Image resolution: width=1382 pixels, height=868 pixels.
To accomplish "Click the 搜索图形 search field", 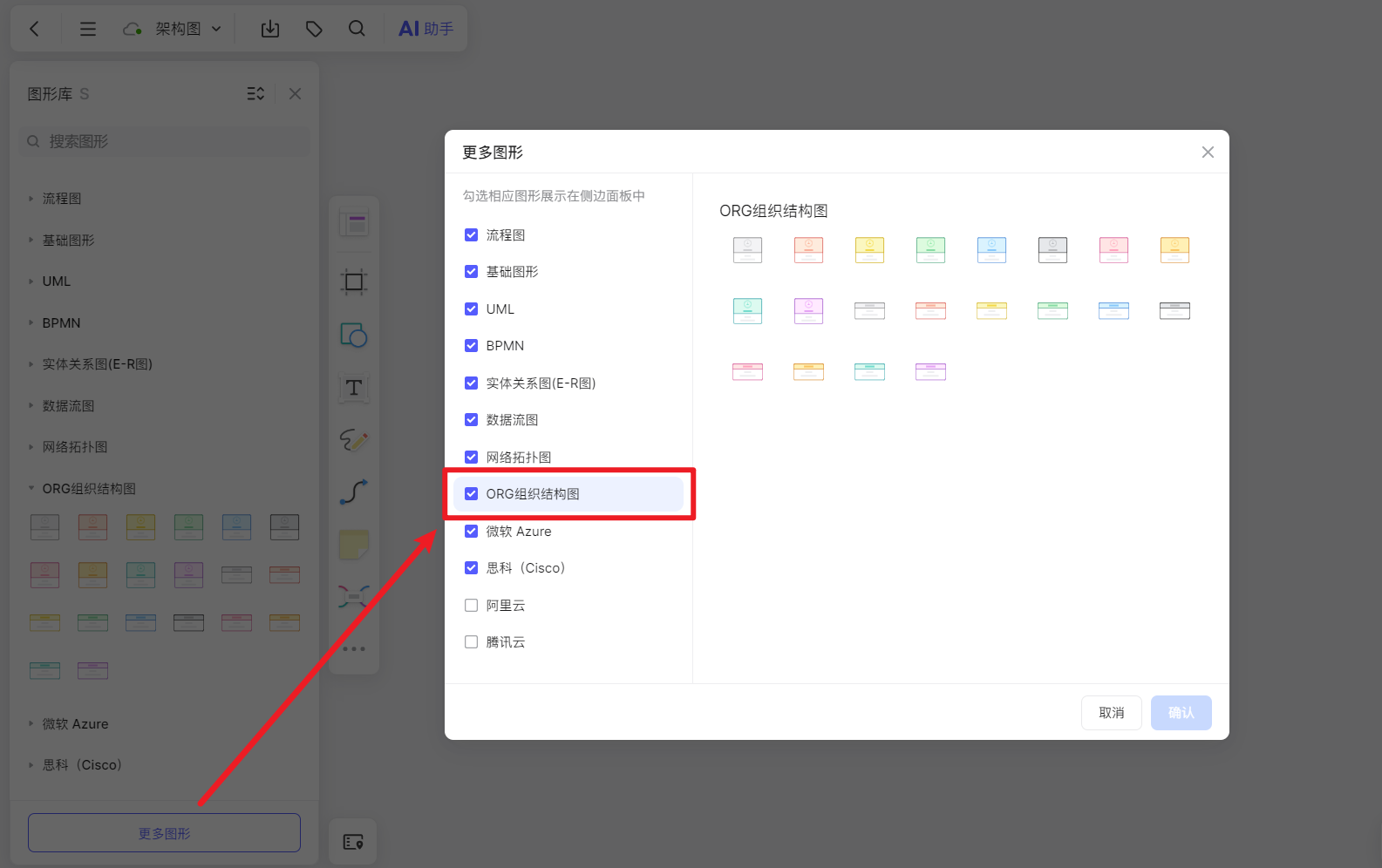I will [165, 141].
